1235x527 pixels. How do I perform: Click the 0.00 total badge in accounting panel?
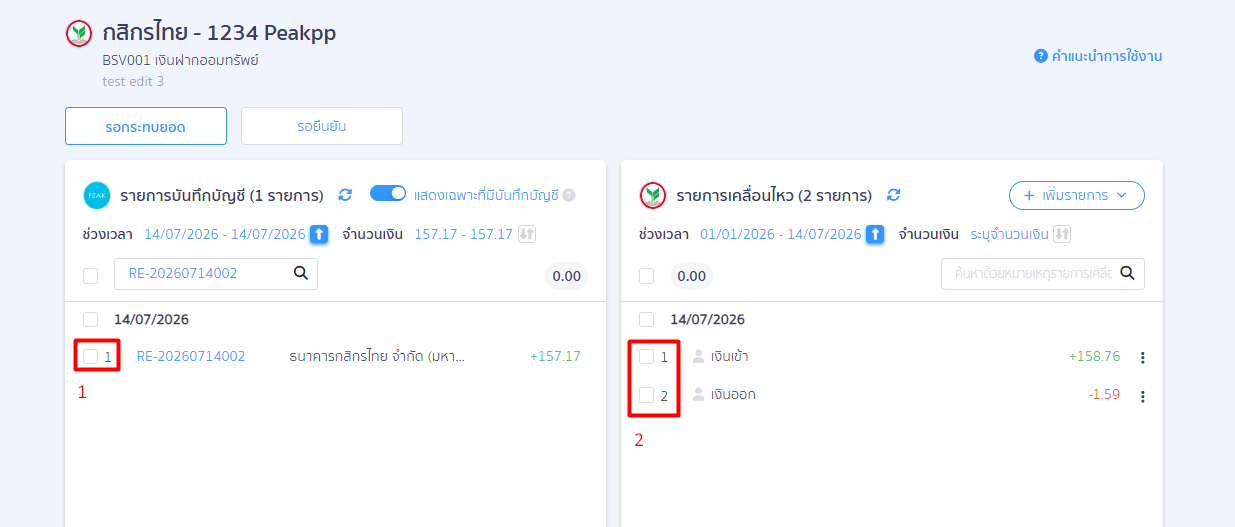566,276
